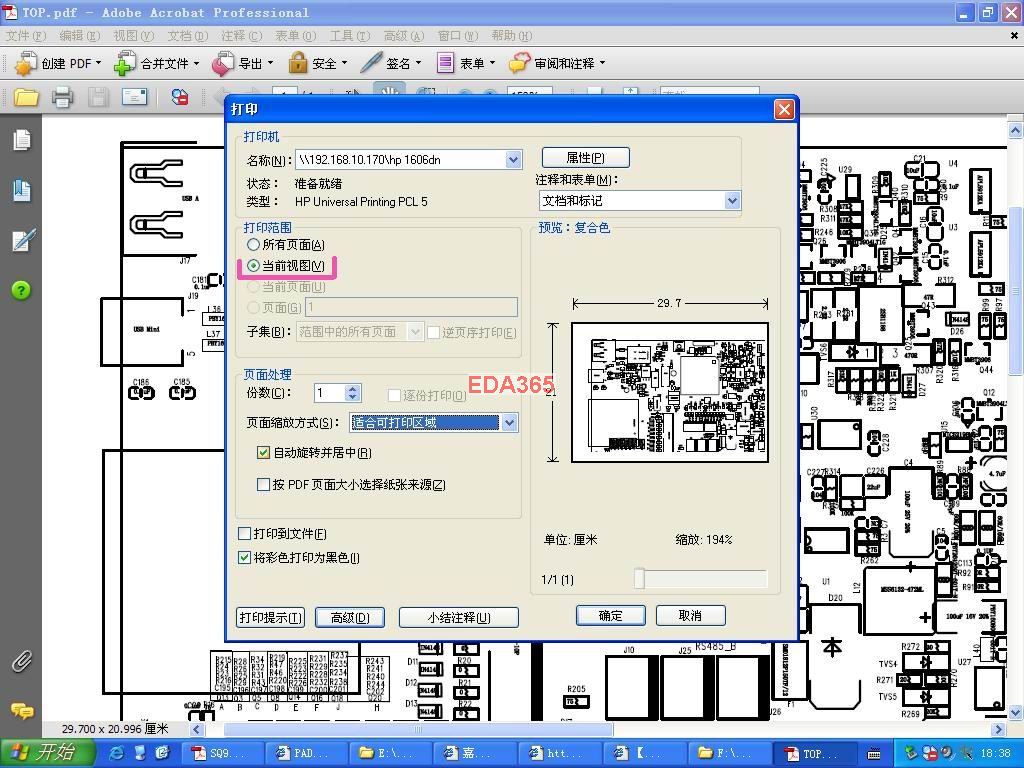
Task: Close the Print (打印) dialog
Action: (784, 109)
